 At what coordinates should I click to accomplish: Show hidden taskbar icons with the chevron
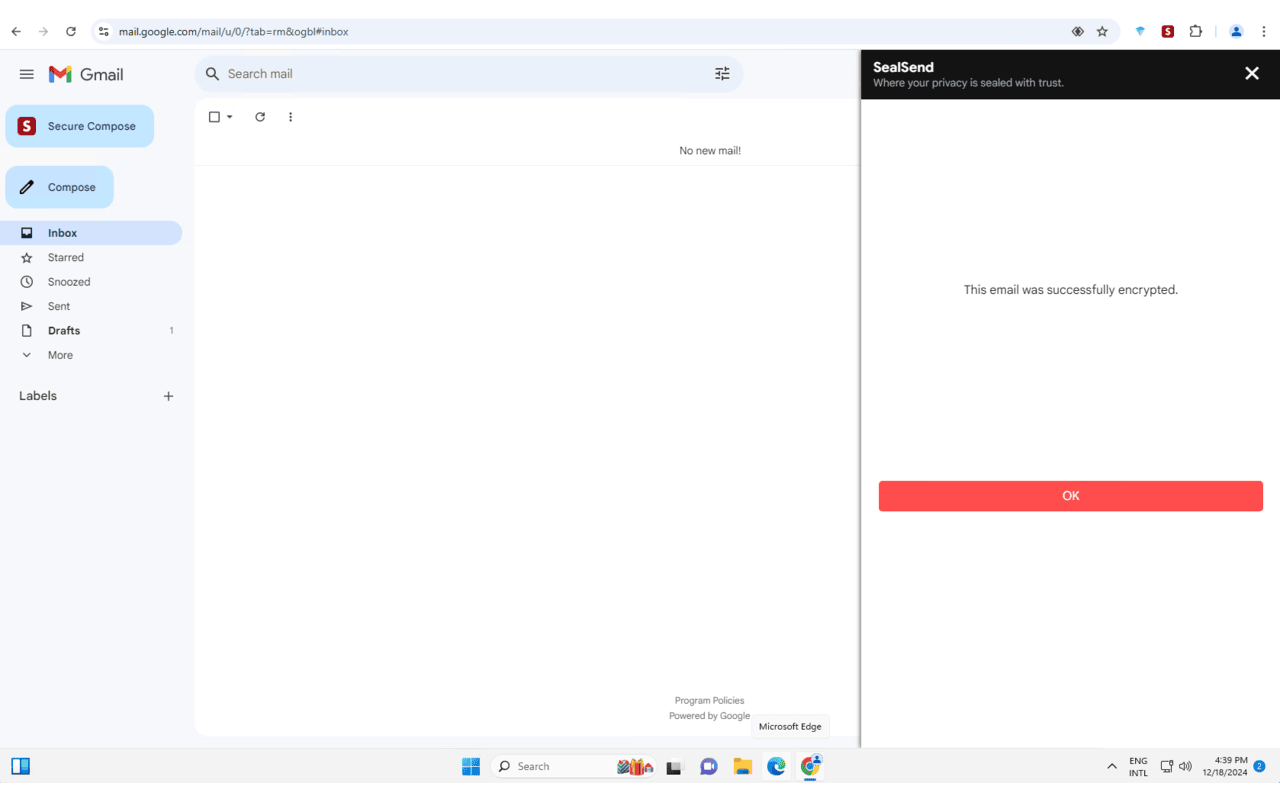click(1111, 766)
